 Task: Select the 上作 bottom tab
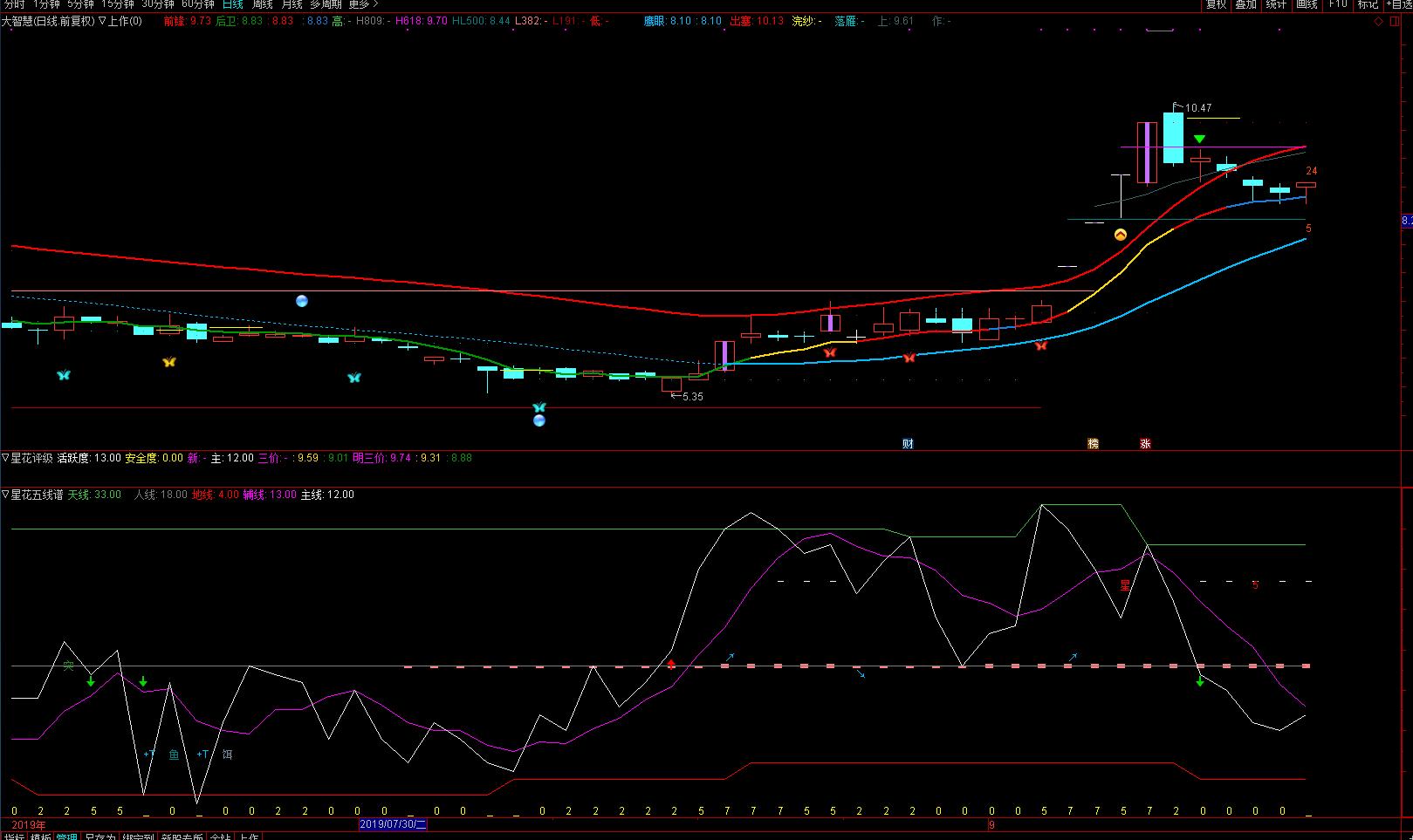(249, 837)
